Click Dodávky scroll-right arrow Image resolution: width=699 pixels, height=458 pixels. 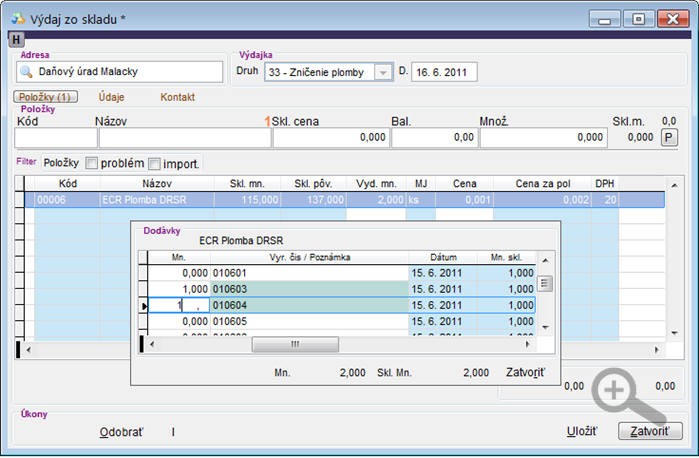coord(528,344)
